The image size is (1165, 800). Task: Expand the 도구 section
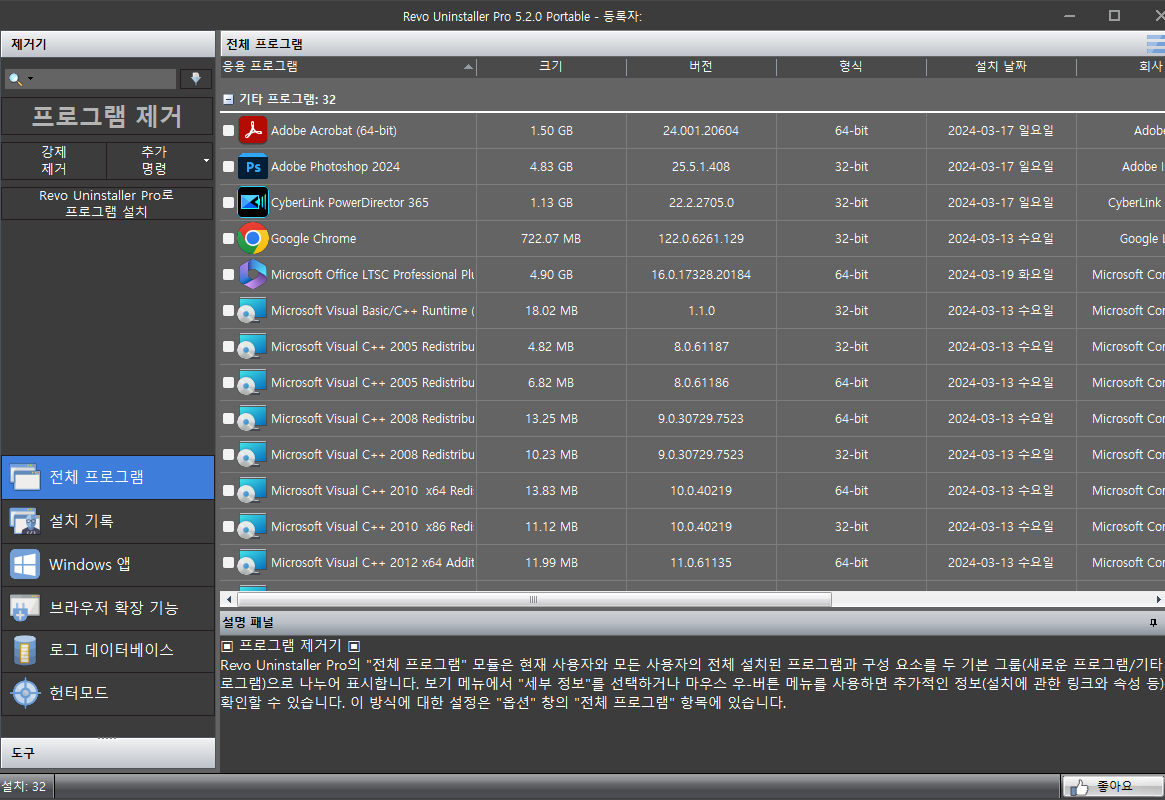108,753
